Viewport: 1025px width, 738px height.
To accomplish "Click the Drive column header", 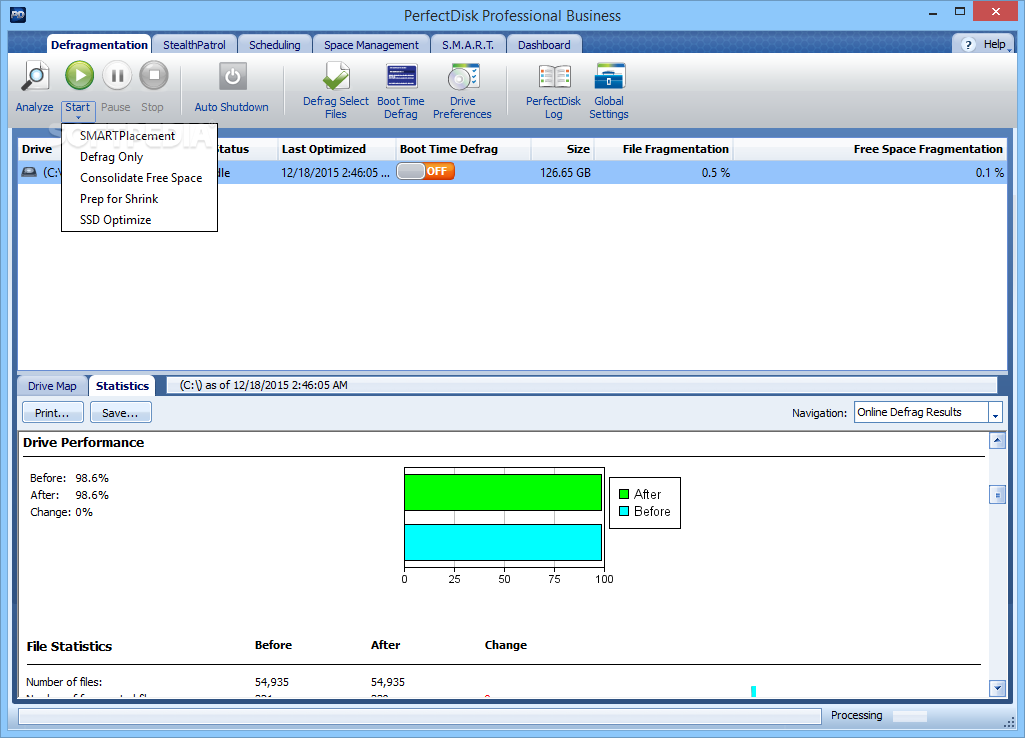I will pos(39,149).
